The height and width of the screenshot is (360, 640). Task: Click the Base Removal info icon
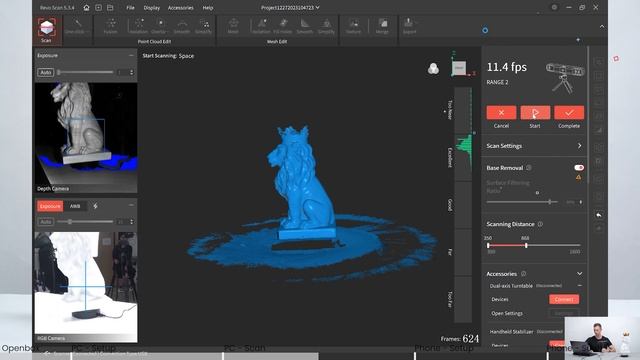(x=529, y=168)
